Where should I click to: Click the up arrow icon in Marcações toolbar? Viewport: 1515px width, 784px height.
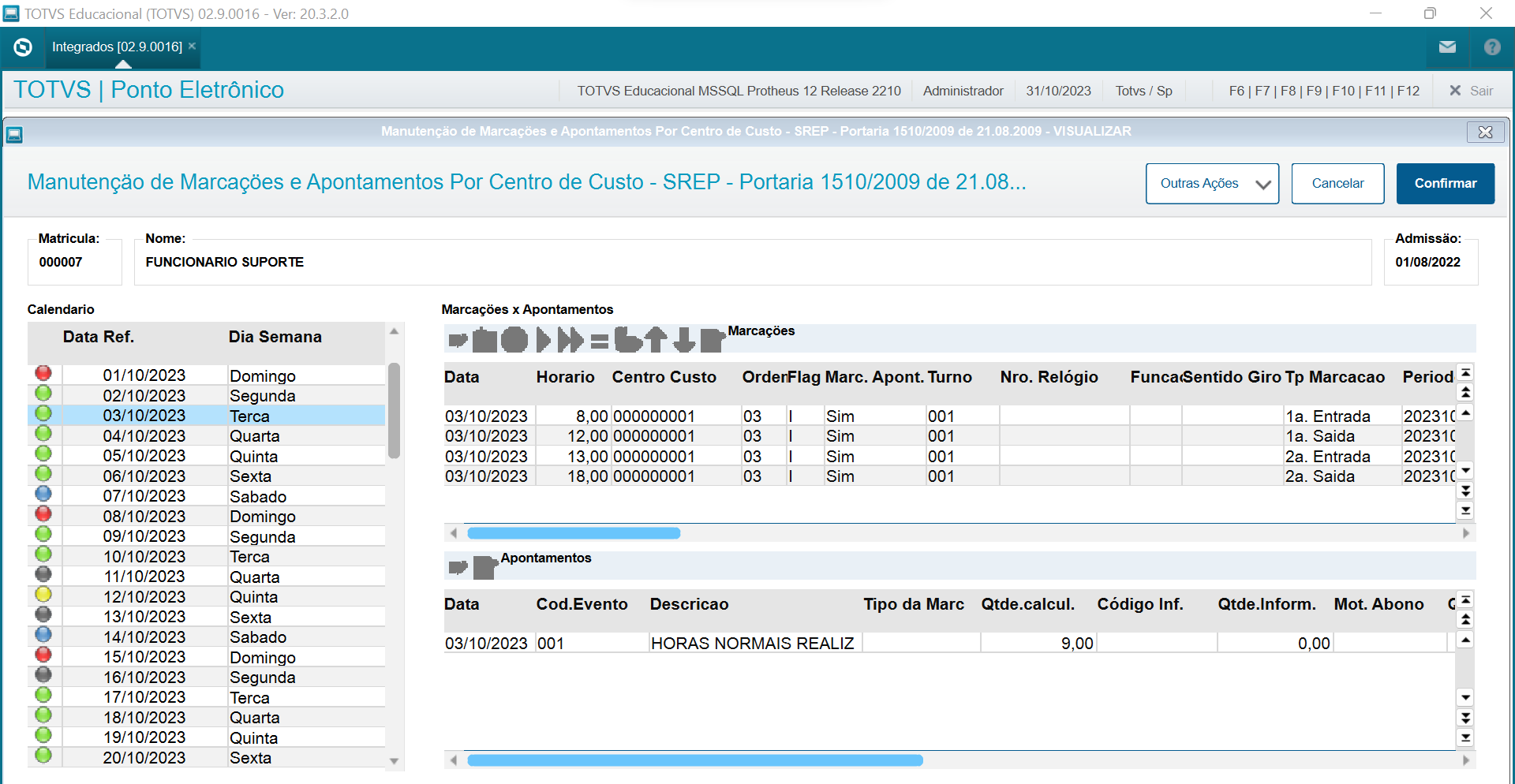tap(656, 340)
